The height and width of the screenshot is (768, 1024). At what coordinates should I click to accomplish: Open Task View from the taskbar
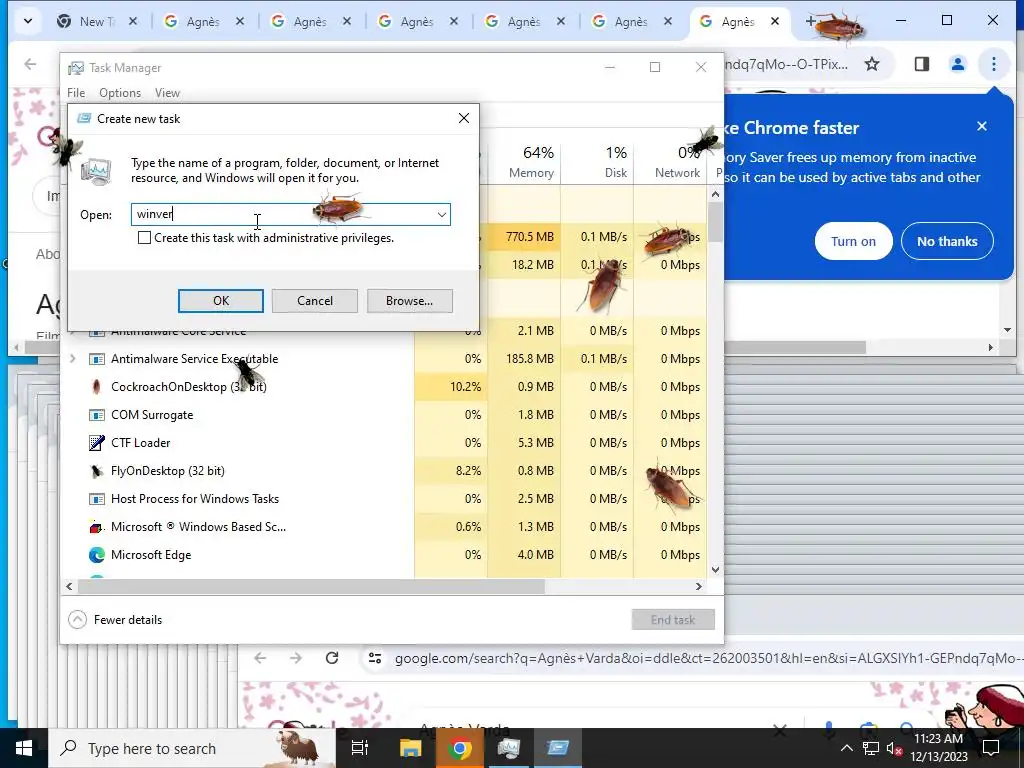pyautogui.click(x=360, y=748)
